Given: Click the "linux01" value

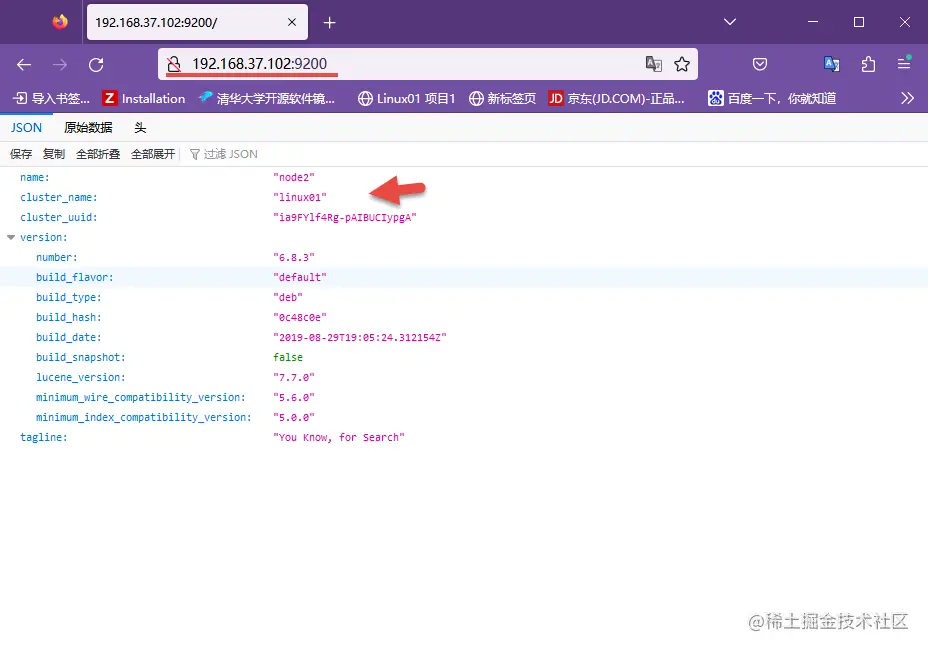Looking at the screenshot, I should click(299, 197).
